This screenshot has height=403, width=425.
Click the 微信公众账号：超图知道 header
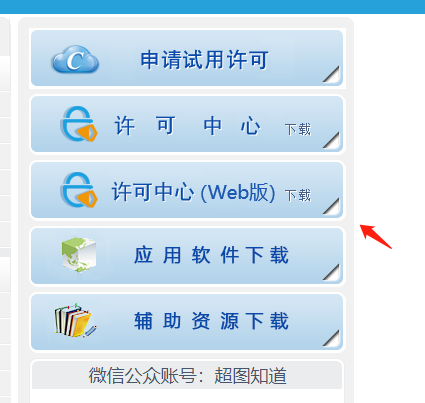click(x=187, y=375)
